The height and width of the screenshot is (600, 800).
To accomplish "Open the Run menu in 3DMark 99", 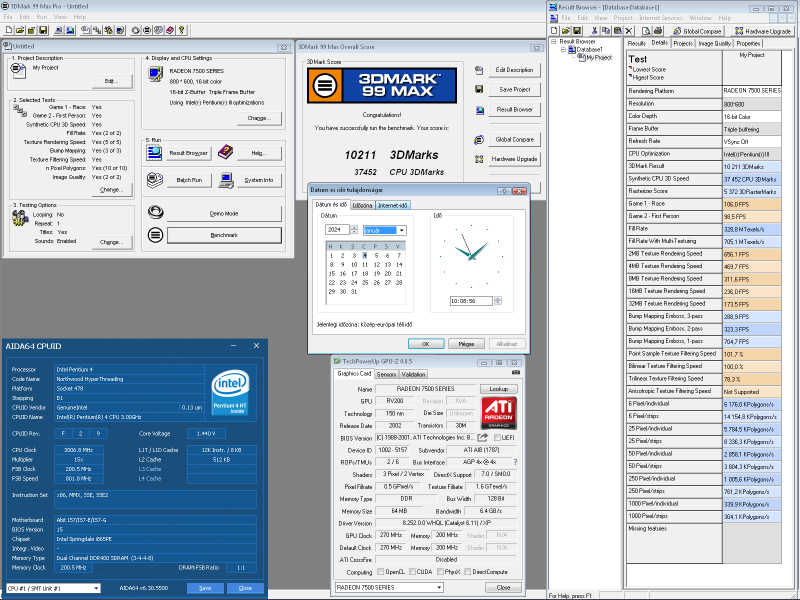I will (41, 17).
